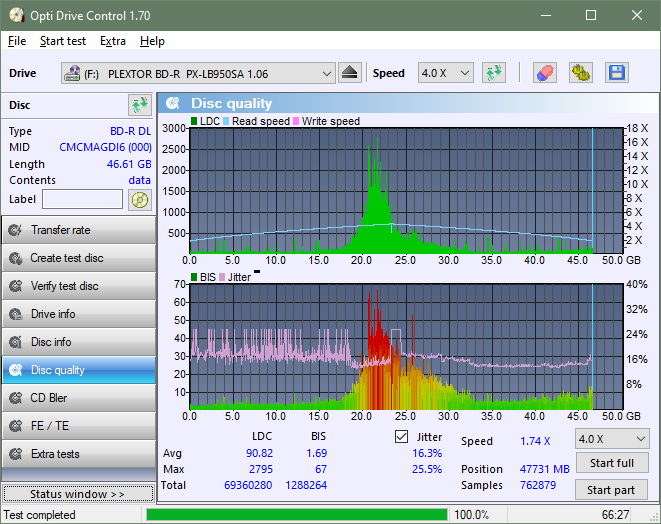Click the eraser icon in the toolbar
661x524 pixels.
tap(545, 73)
